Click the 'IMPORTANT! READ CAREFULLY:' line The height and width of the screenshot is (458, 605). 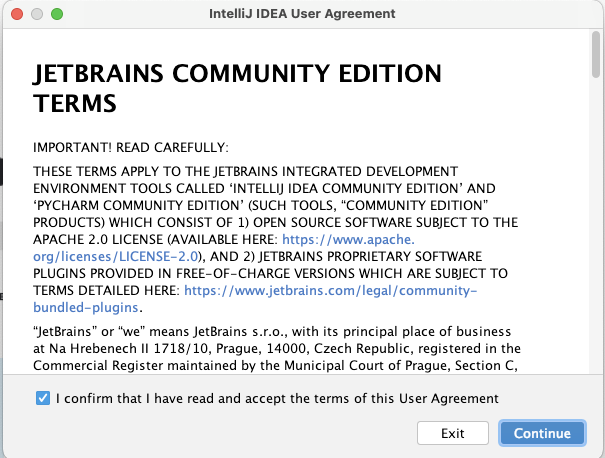click(x=131, y=147)
